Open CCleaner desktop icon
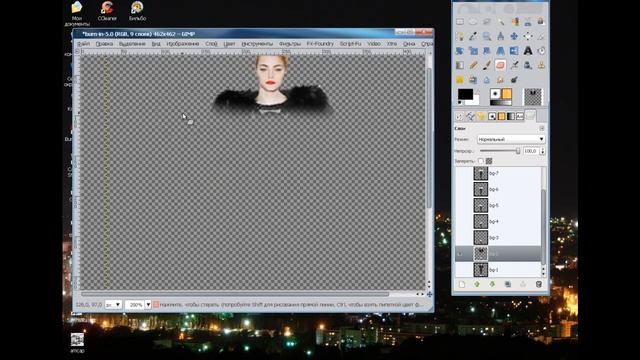This screenshot has width=640, height=360. [107, 11]
